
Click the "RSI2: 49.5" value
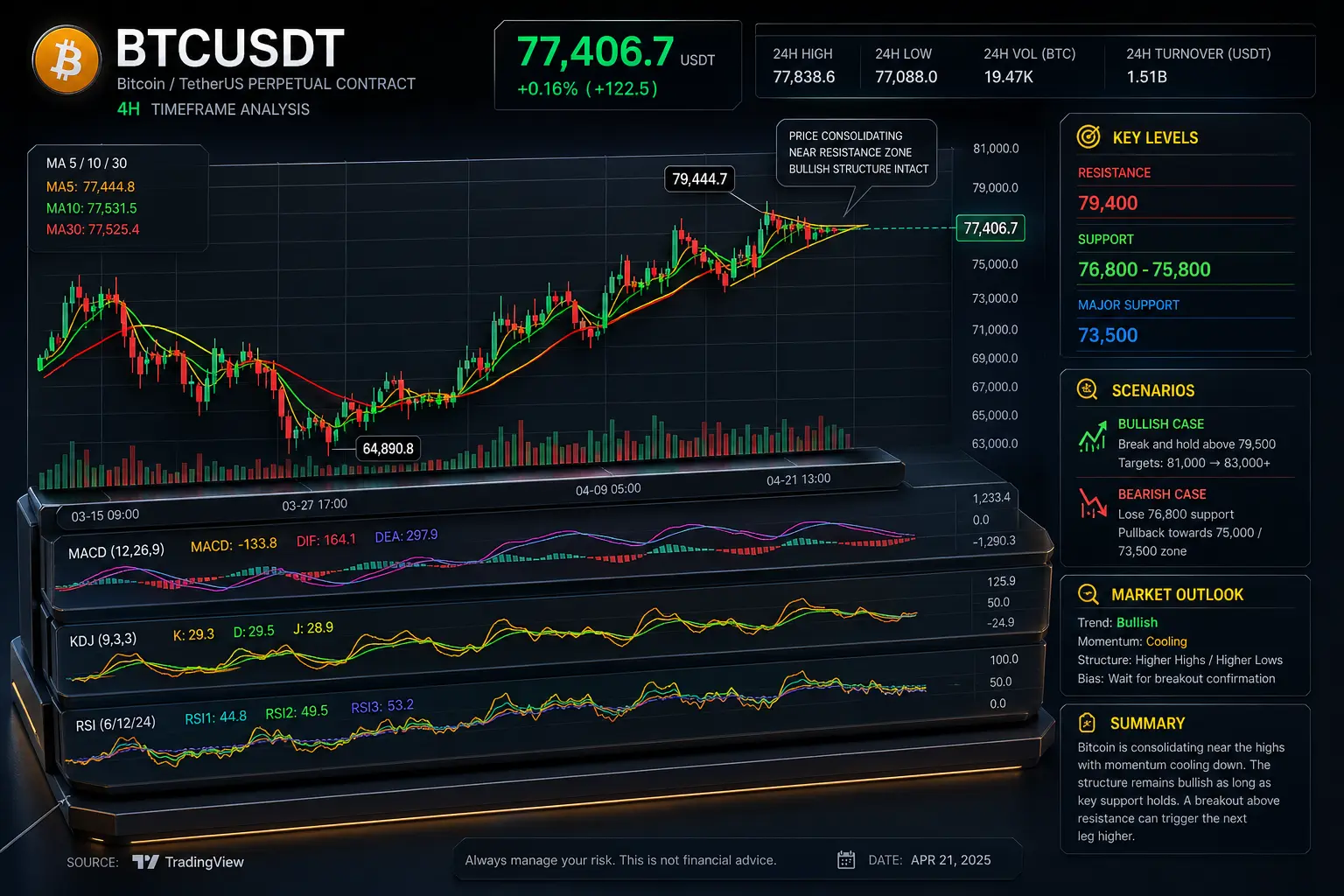[297, 712]
